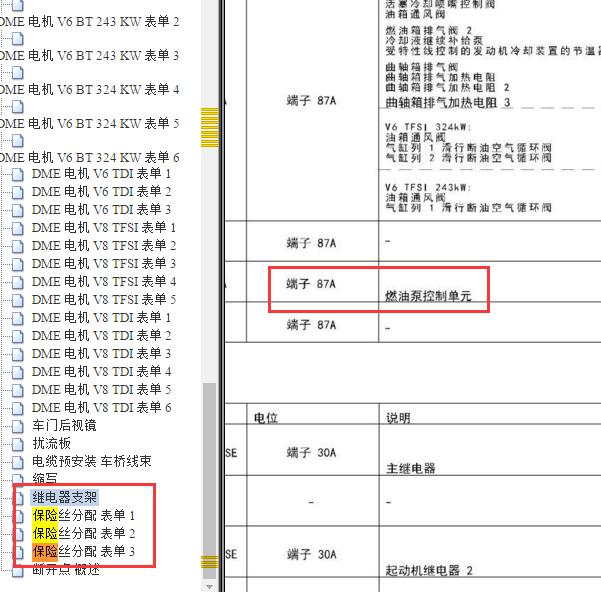
Task: Select 车门后视镜 in the tree
Action: pyautogui.click(x=64, y=425)
